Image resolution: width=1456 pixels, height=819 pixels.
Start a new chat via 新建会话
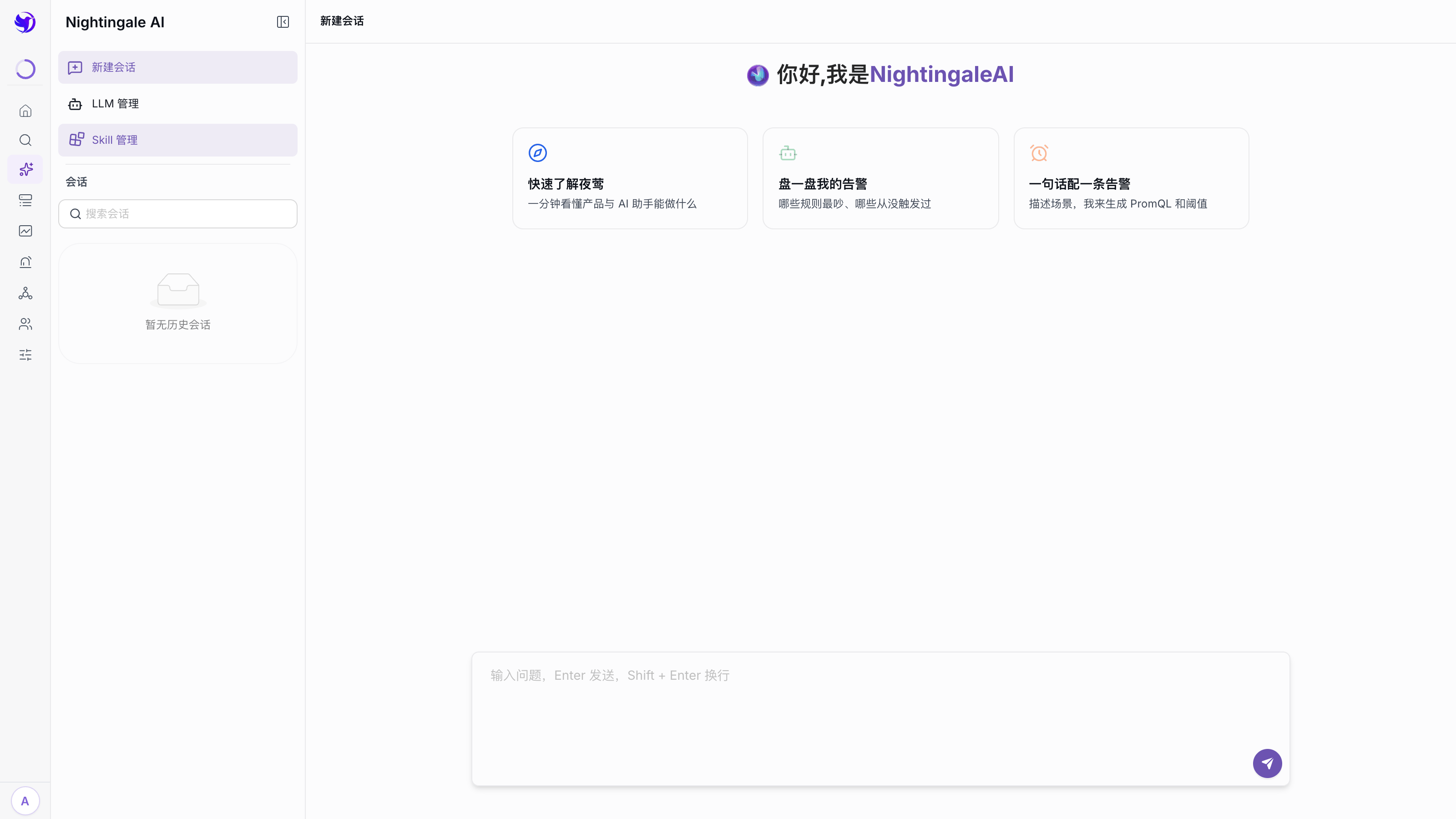click(x=177, y=67)
